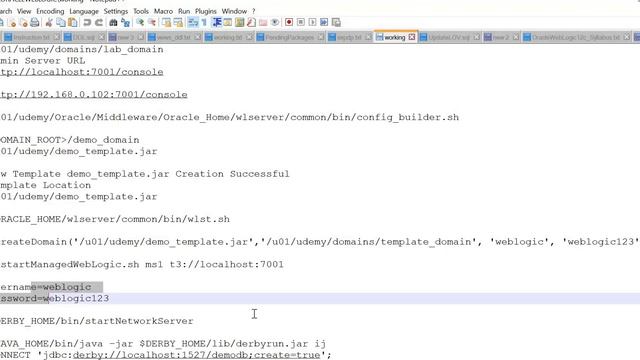The width and height of the screenshot is (640, 360).
Task: Click the Paste clipboard toolbar icon
Action: [73, 22]
